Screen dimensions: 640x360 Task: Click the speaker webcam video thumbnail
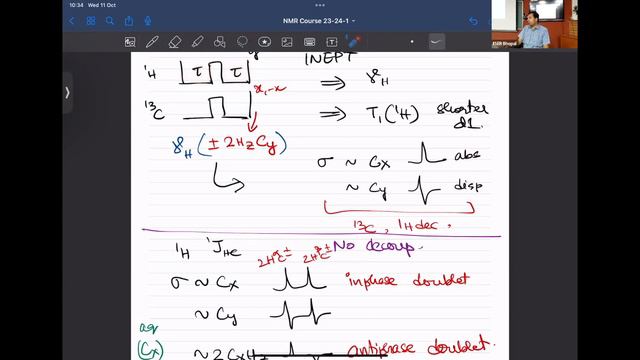[x=534, y=24]
